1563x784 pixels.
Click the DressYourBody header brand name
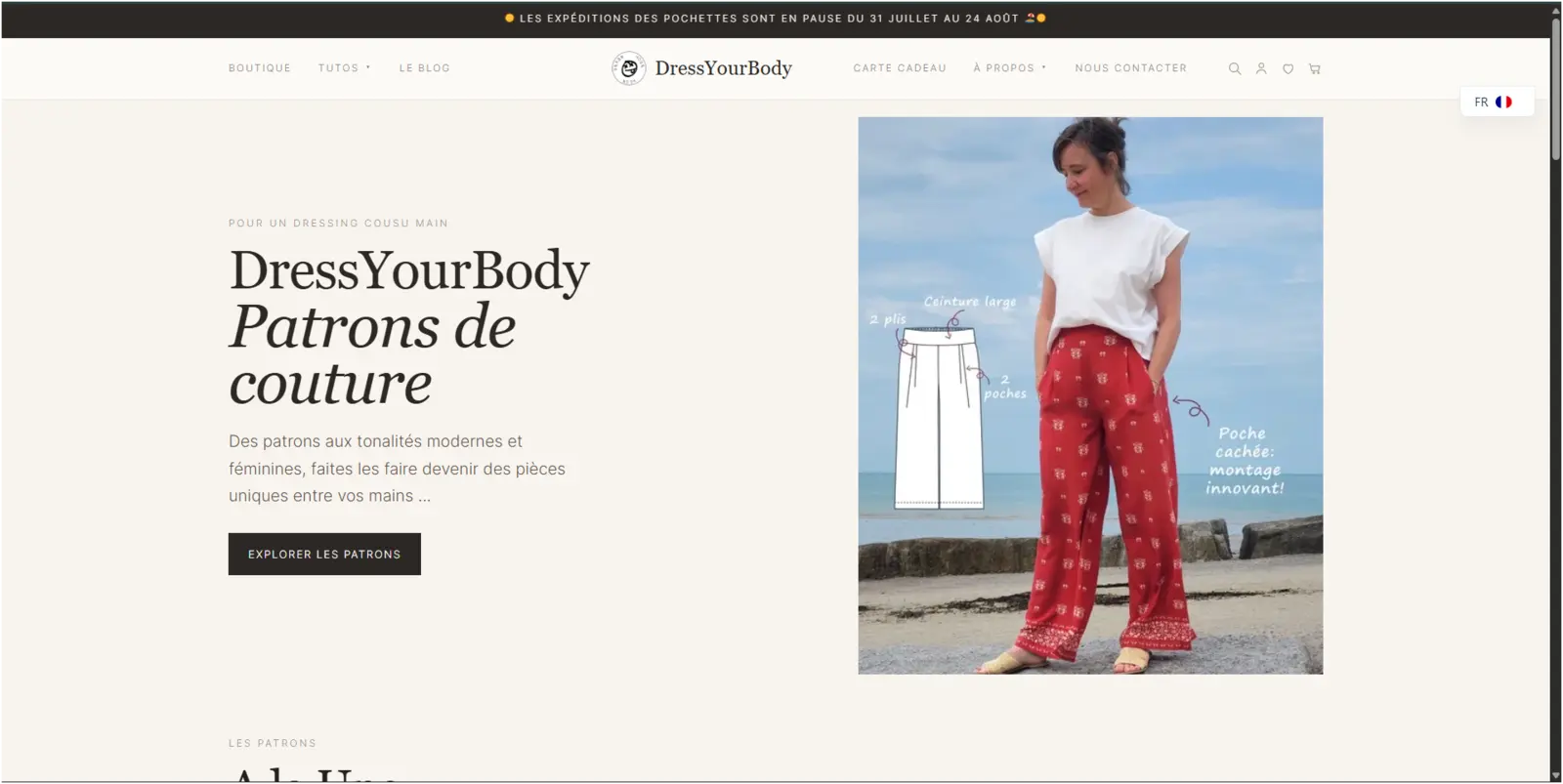[x=724, y=68]
